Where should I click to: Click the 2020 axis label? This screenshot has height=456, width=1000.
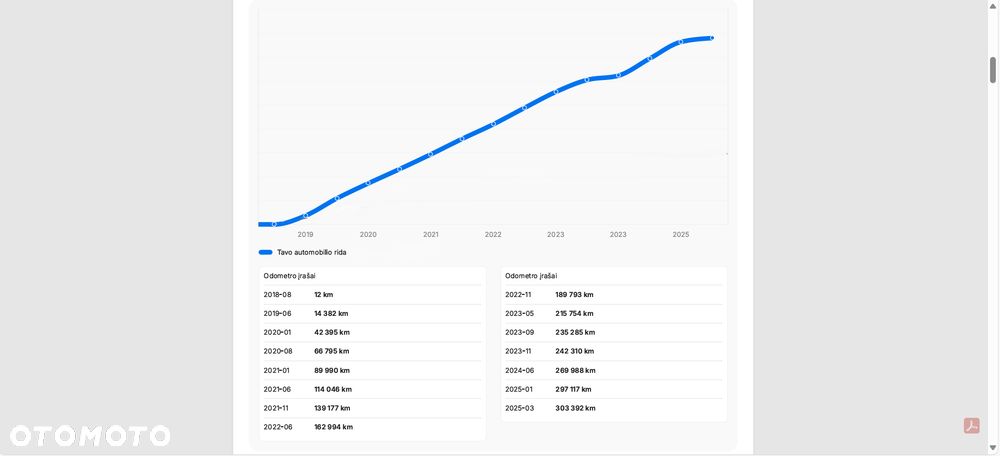coord(368,235)
